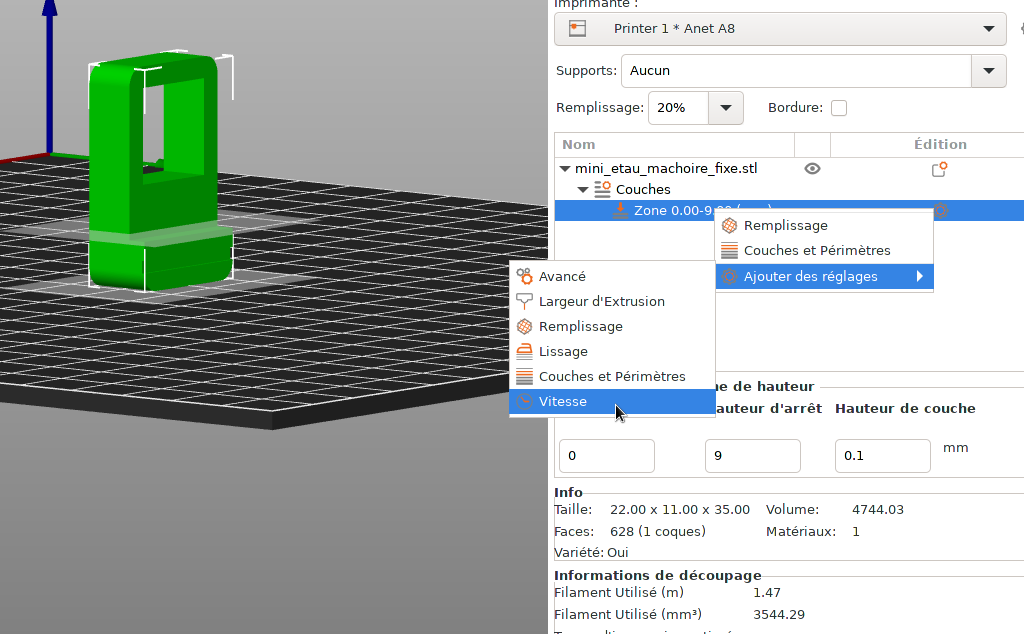Collapse the Couches tree node
Image resolution: width=1024 pixels, height=634 pixels.
click(583, 189)
